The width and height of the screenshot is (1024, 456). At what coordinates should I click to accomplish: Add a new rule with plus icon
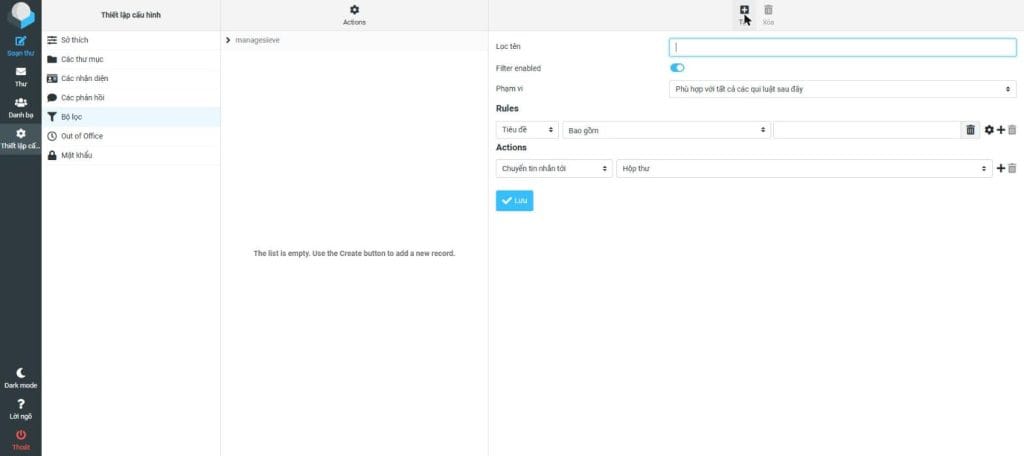coord(1000,130)
